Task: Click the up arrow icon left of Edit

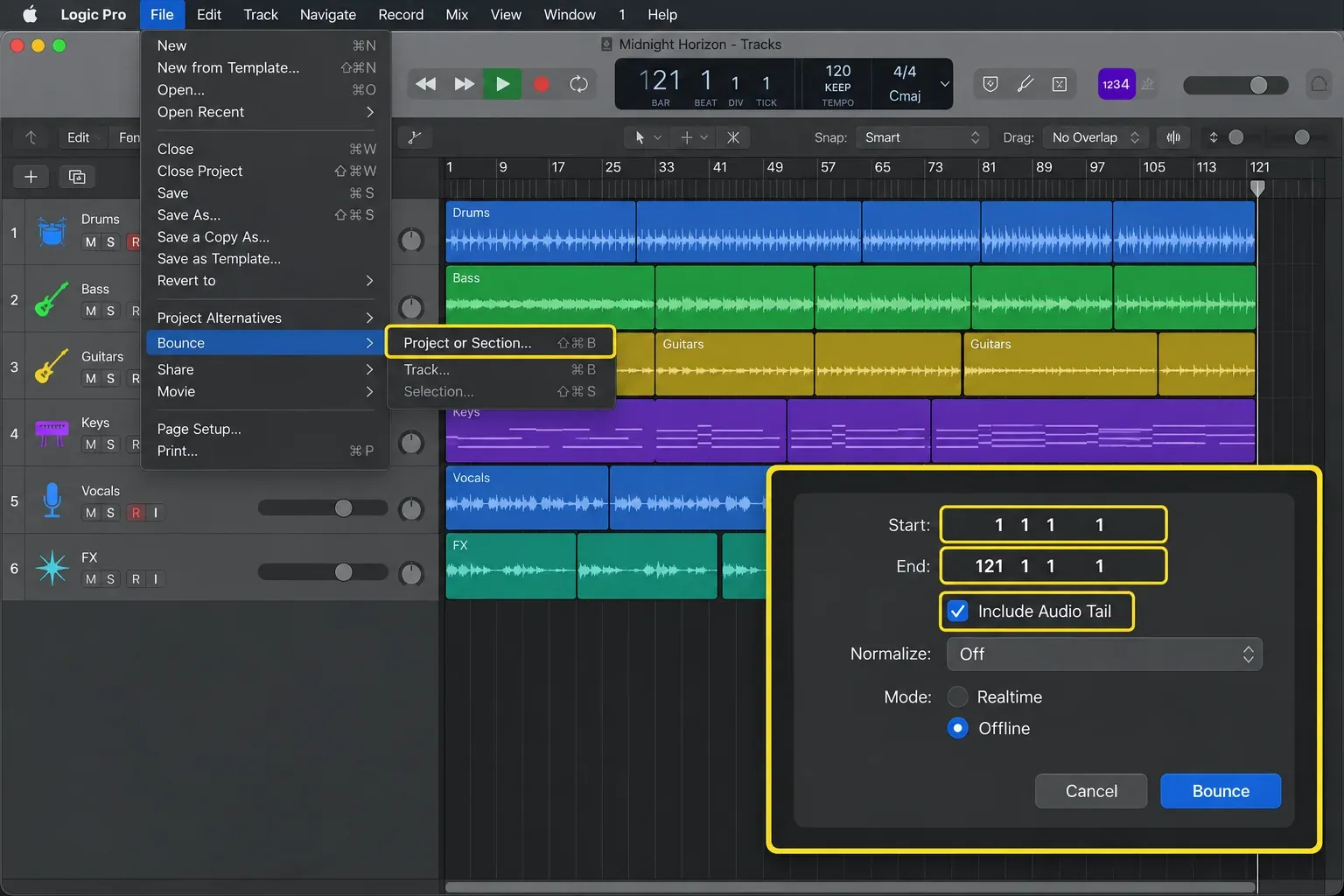Action: (x=31, y=137)
